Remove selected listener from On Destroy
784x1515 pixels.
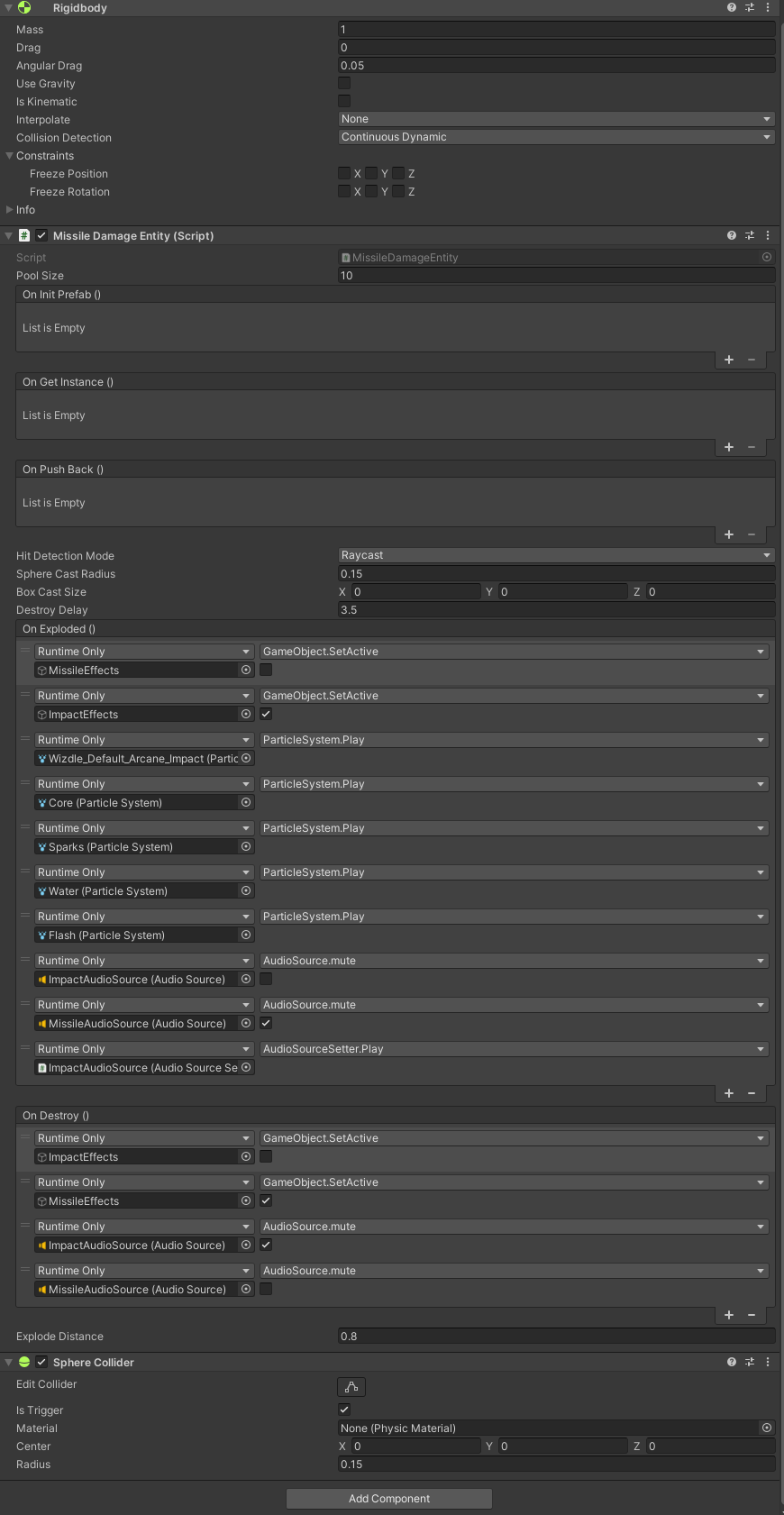pos(752,1315)
